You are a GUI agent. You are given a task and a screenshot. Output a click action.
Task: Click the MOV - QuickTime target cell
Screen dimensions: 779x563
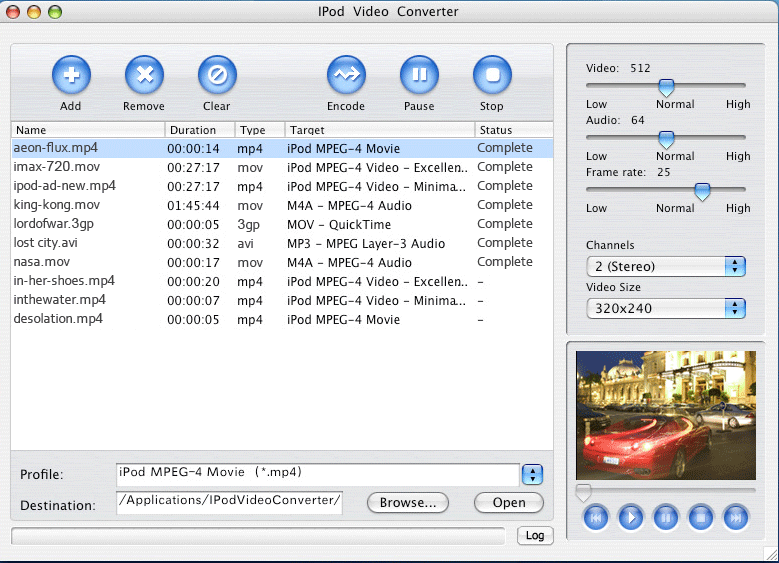pos(339,225)
